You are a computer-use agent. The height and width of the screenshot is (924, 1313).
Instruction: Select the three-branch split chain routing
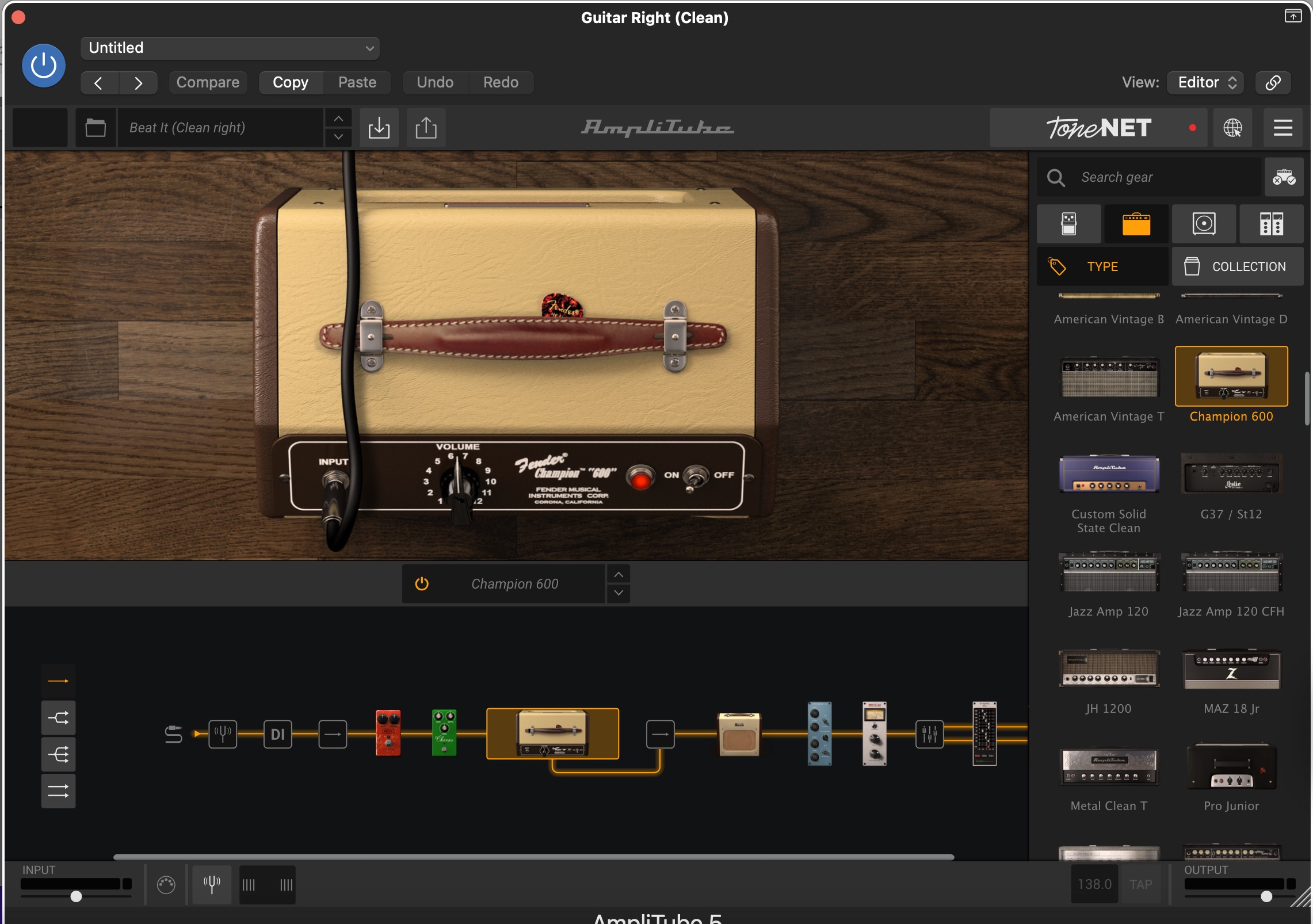(58, 754)
